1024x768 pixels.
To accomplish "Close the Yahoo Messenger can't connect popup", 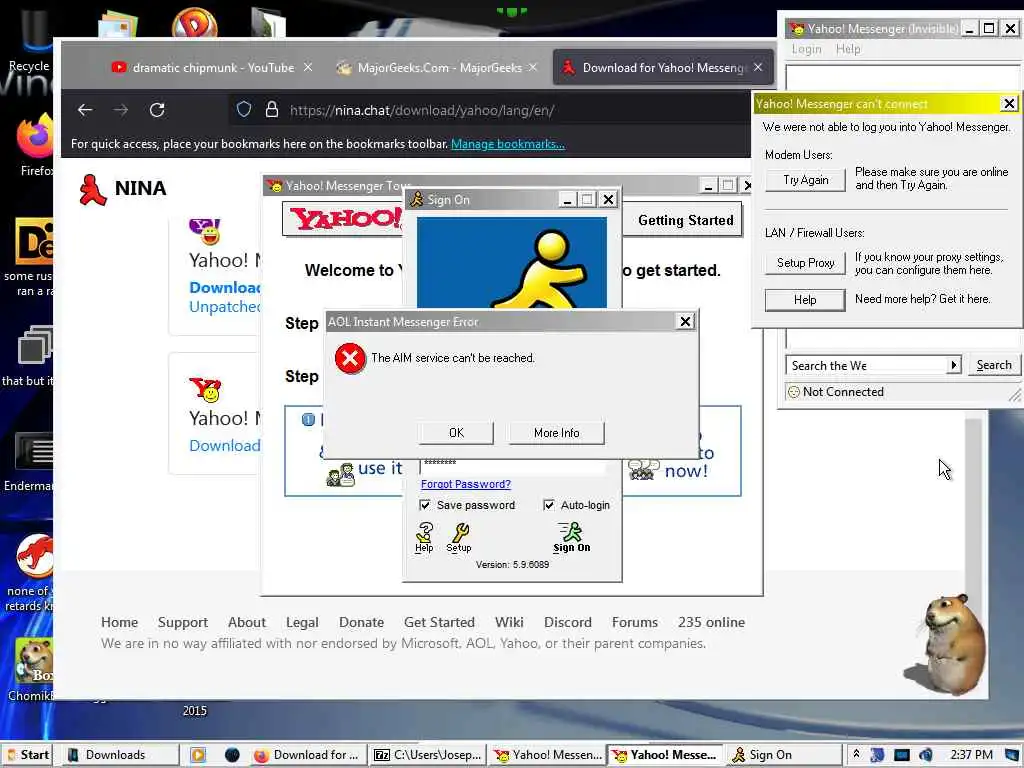I will click(x=1008, y=104).
